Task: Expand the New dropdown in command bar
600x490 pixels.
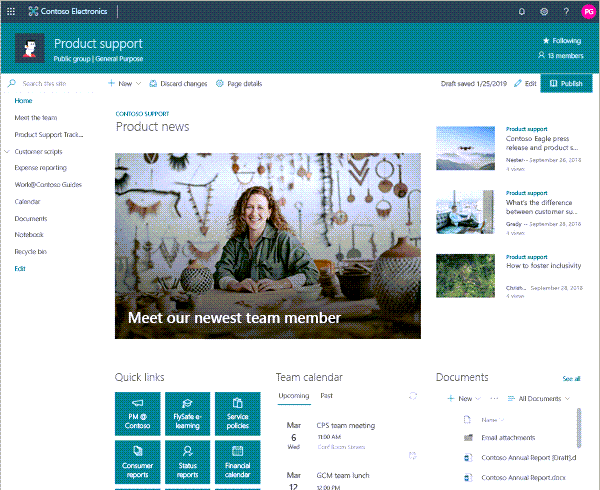Action: [125, 84]
